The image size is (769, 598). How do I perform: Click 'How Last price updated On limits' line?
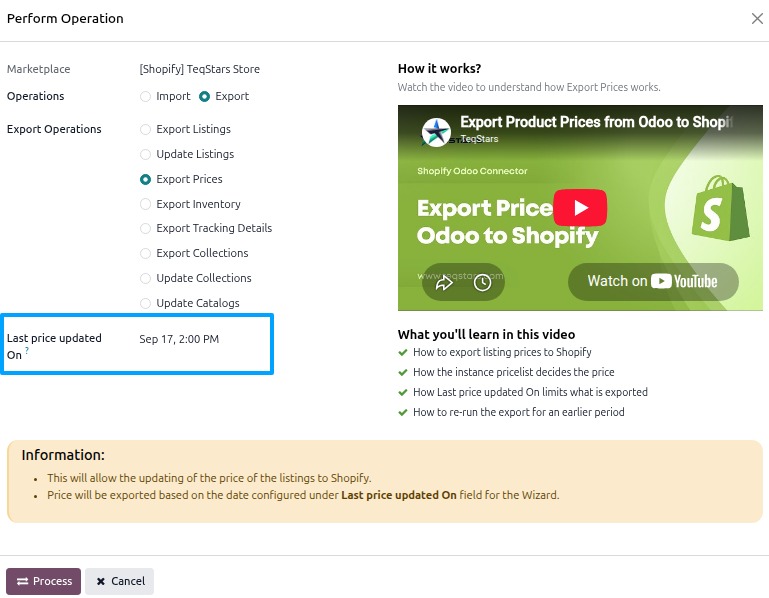(x=530, y=392)
